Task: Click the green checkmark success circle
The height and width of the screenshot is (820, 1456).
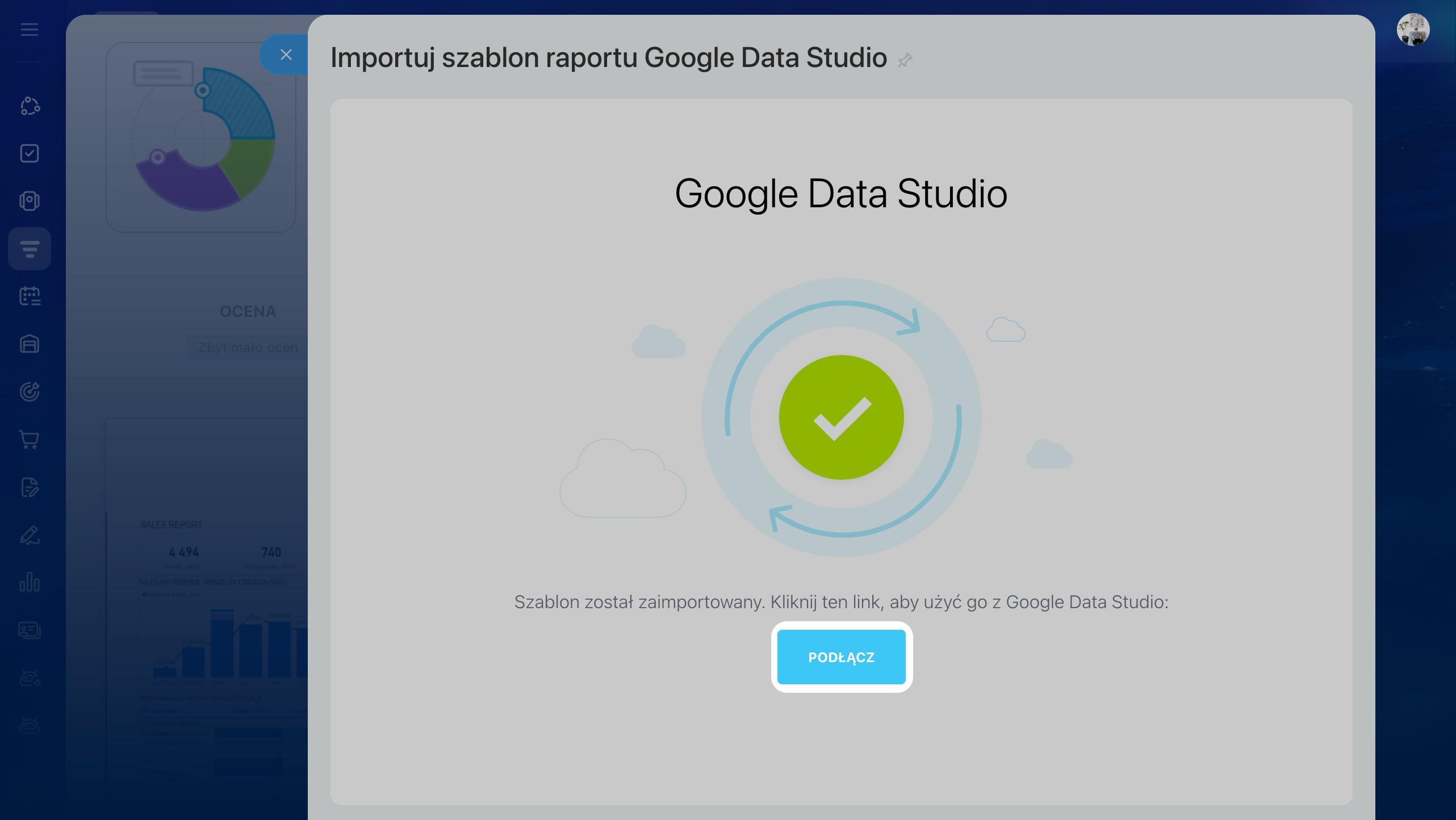Action: 841,417
